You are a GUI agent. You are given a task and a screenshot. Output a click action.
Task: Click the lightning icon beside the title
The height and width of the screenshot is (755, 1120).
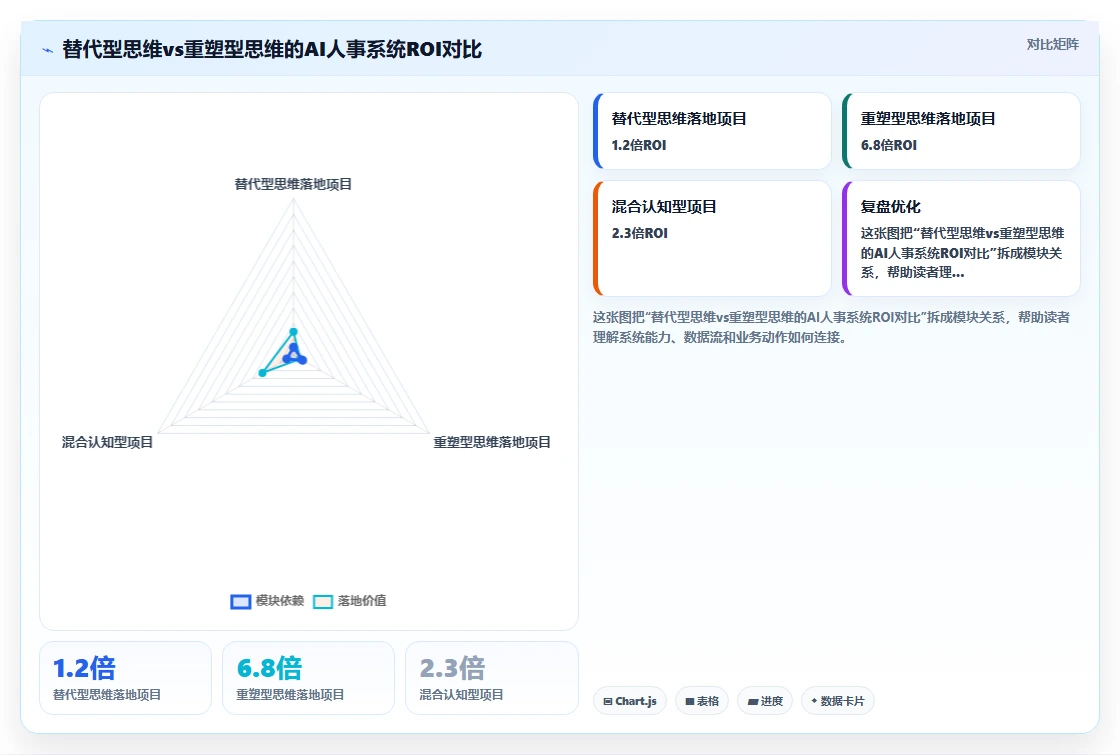tap(47, 50)
